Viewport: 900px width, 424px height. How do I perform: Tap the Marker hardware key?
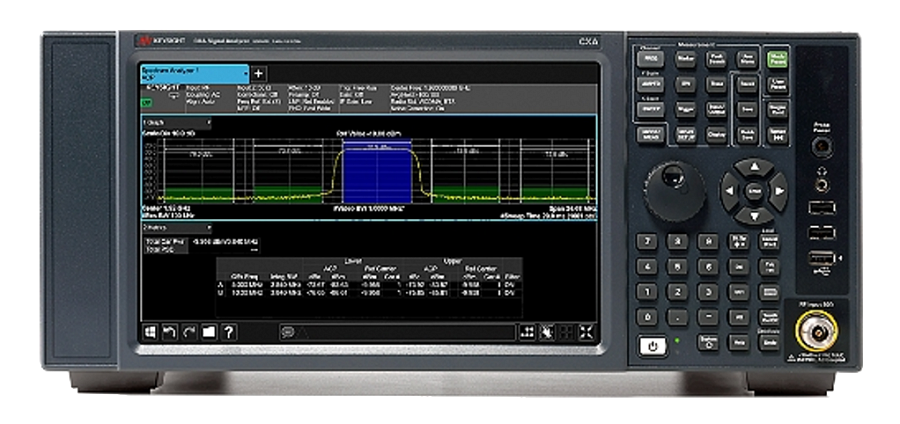coord(686,59)
